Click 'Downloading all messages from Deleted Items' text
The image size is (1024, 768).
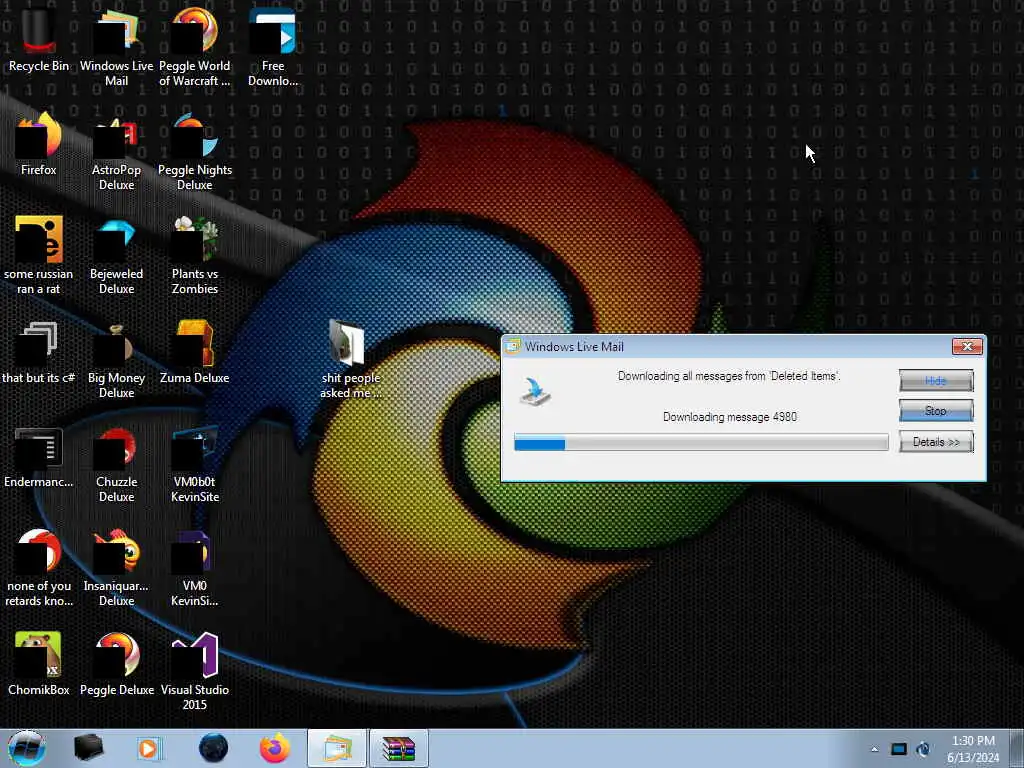tap(729, 376)
